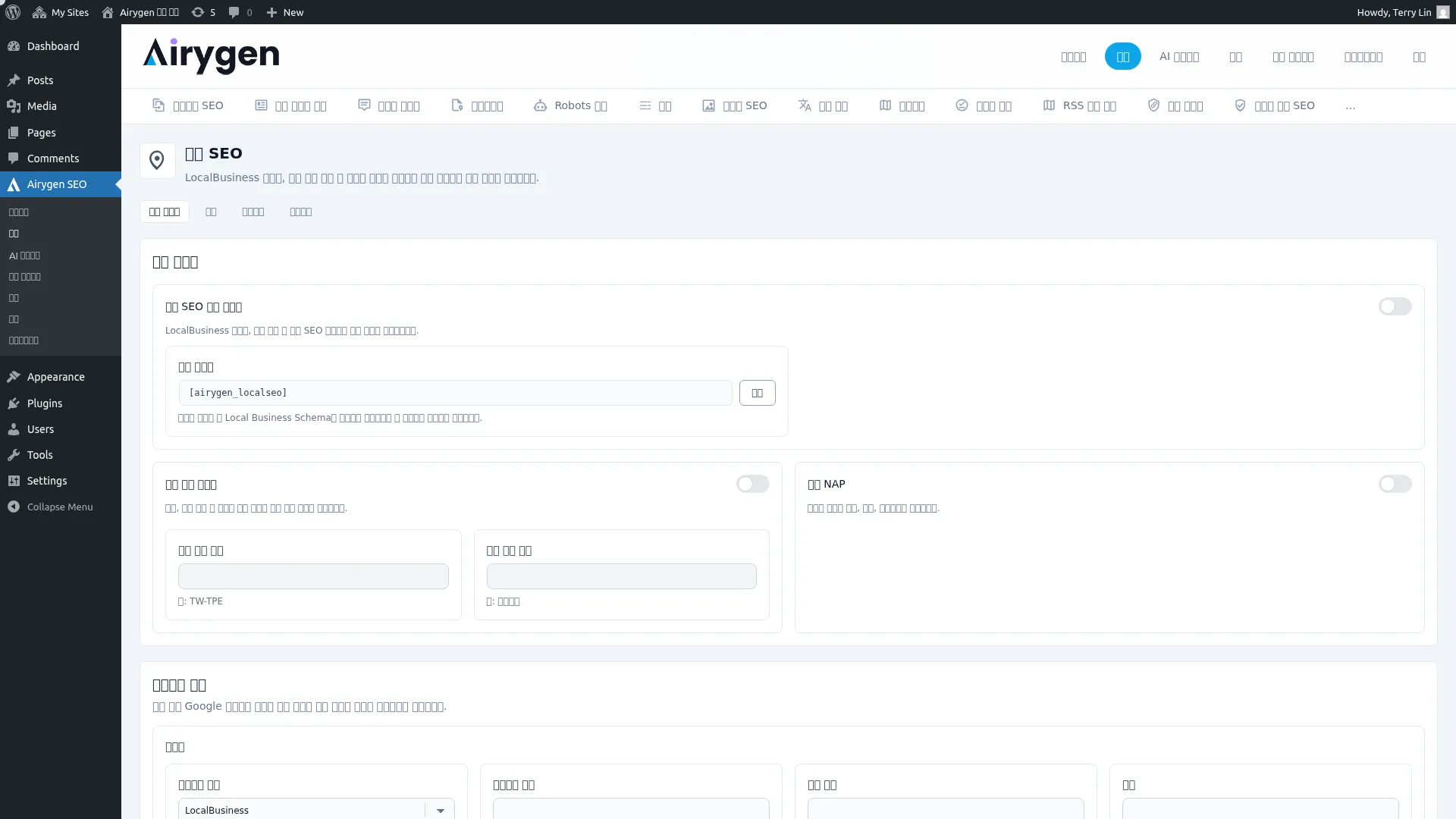Click the copy button beside the shortcode field

(x=757, y=393)
